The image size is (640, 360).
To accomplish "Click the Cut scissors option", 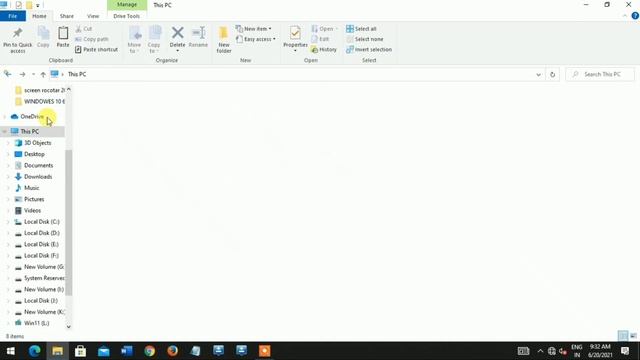I will click(x=84, y=29).
